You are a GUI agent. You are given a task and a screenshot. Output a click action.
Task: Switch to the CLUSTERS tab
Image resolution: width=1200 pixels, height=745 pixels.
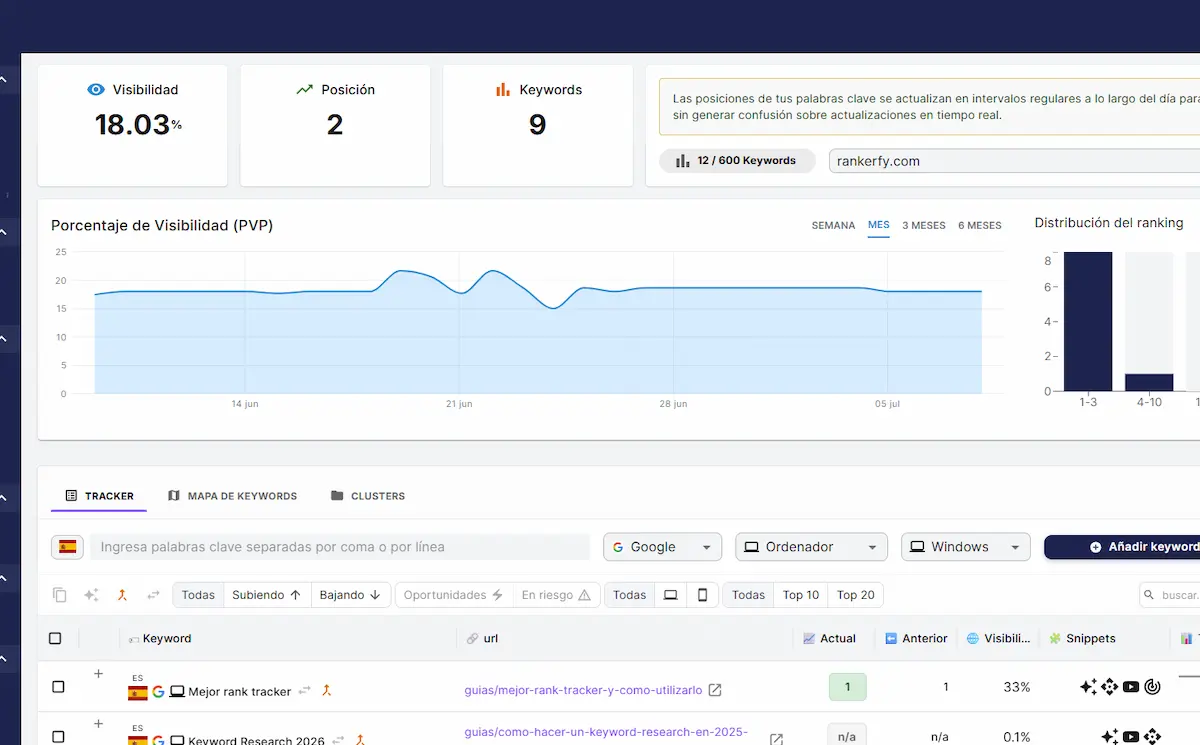click(x=367, y=496)
